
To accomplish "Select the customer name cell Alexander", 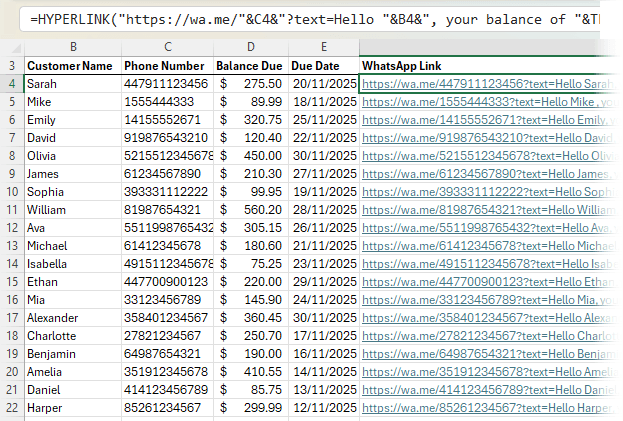I will 72,317.
